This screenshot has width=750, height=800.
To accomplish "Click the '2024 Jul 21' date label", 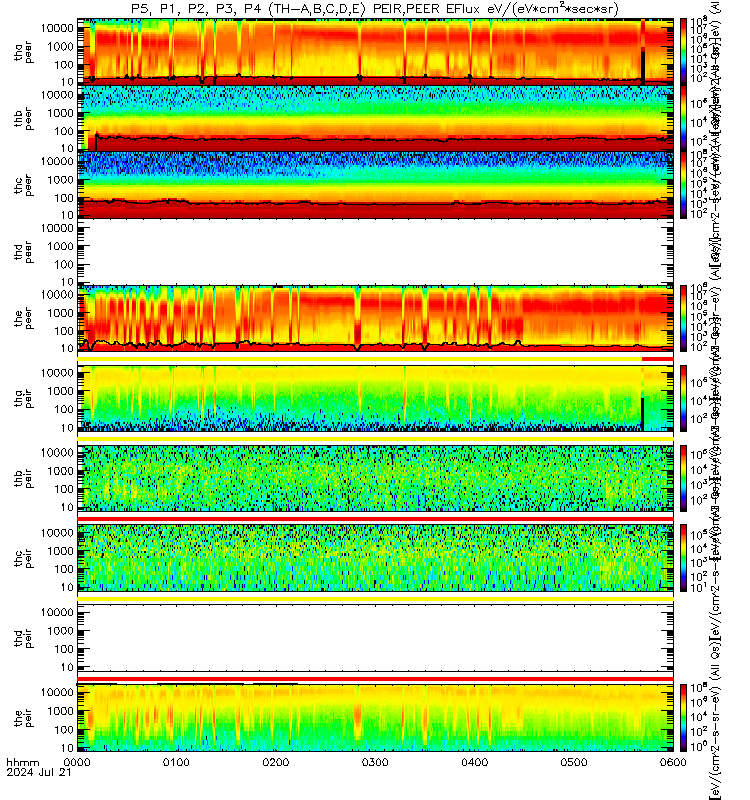I will [x=39, y=772].
